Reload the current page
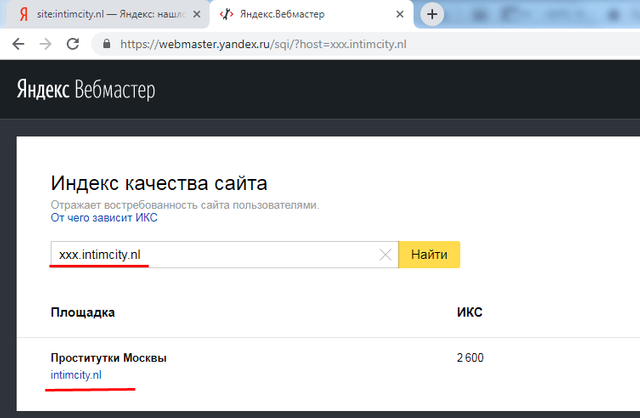 click(x=73, y=44)
